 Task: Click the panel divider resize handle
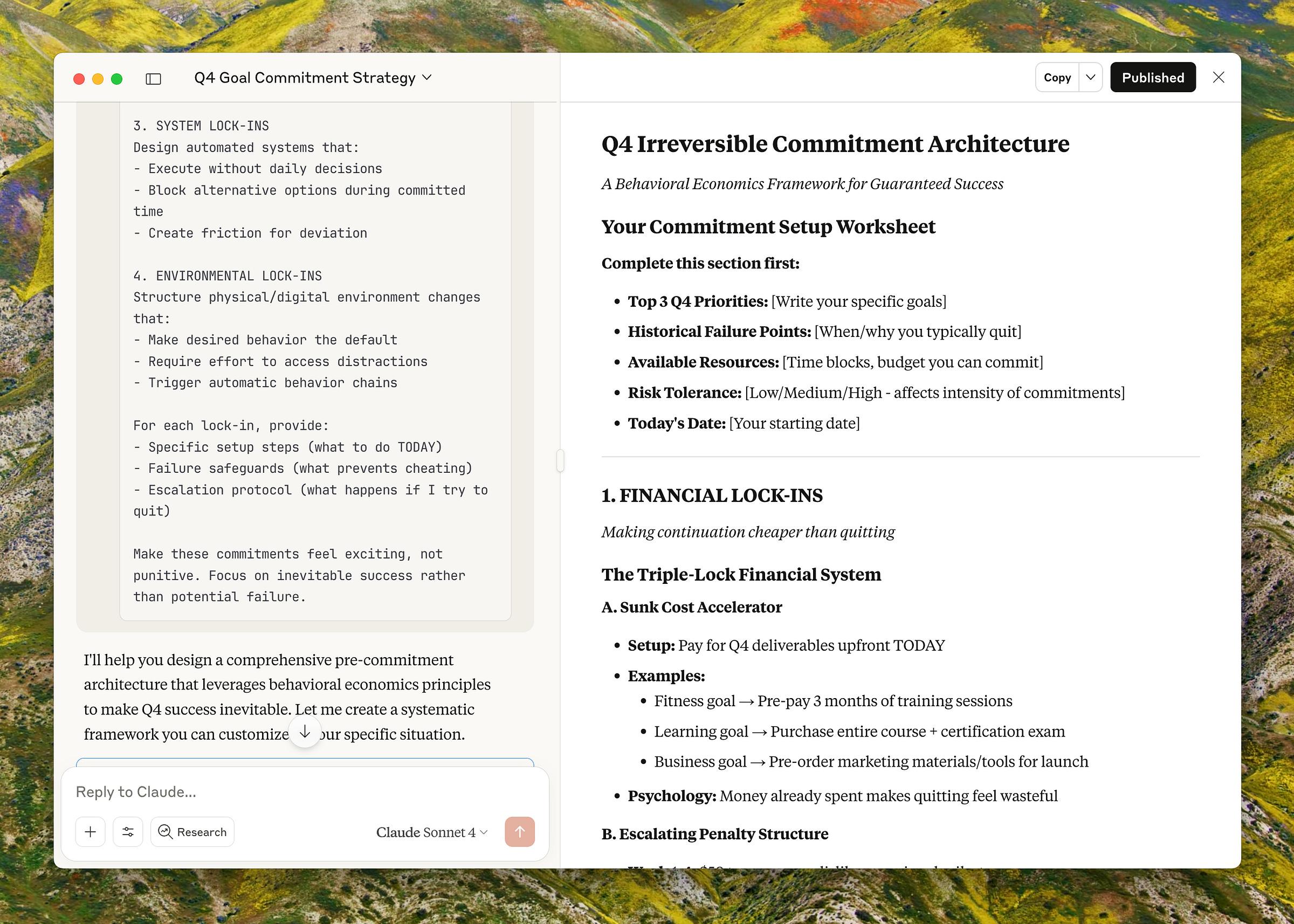(560, 460)
